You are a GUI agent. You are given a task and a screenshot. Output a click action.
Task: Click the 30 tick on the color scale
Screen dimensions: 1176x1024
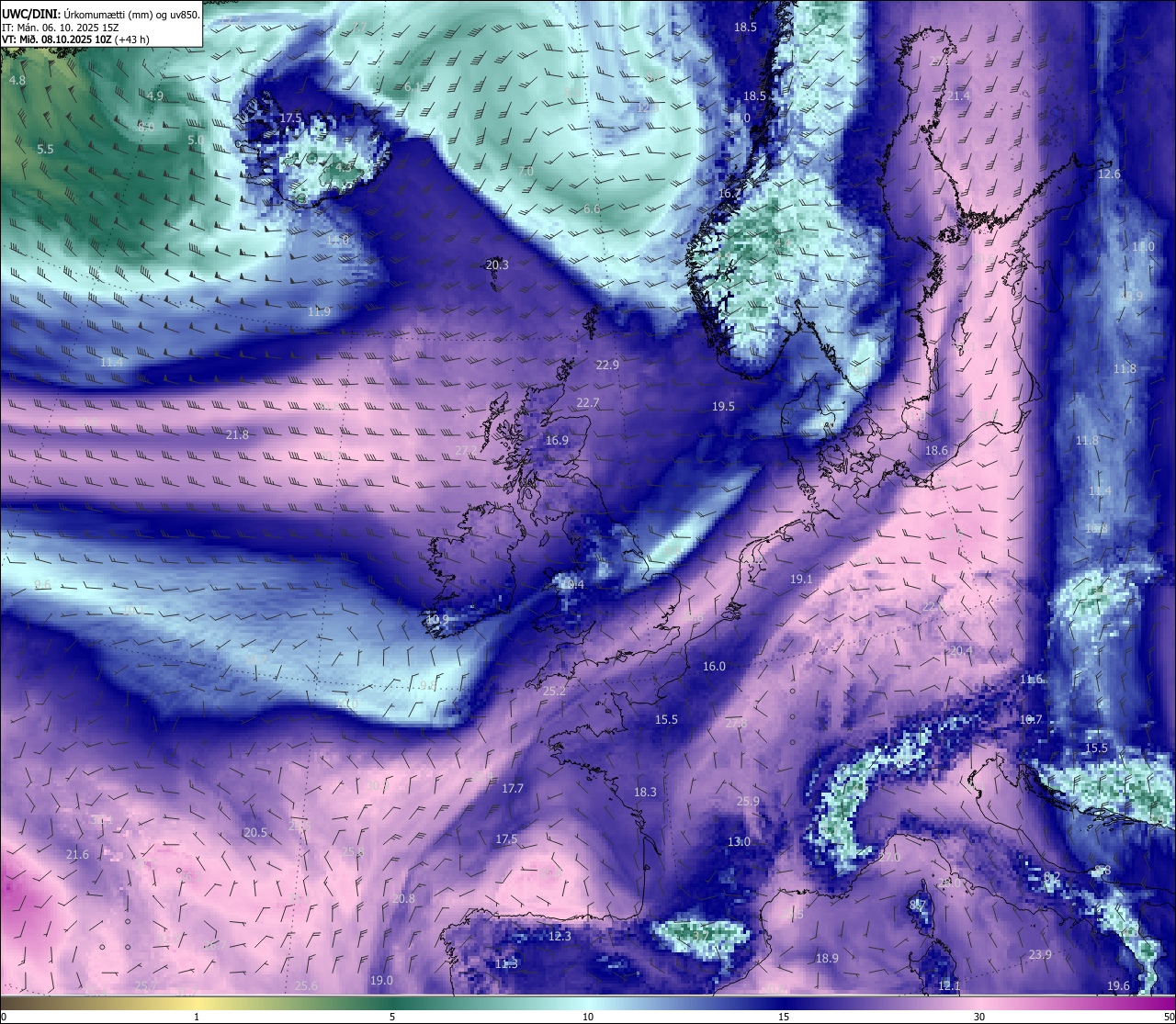point(979,1017)
